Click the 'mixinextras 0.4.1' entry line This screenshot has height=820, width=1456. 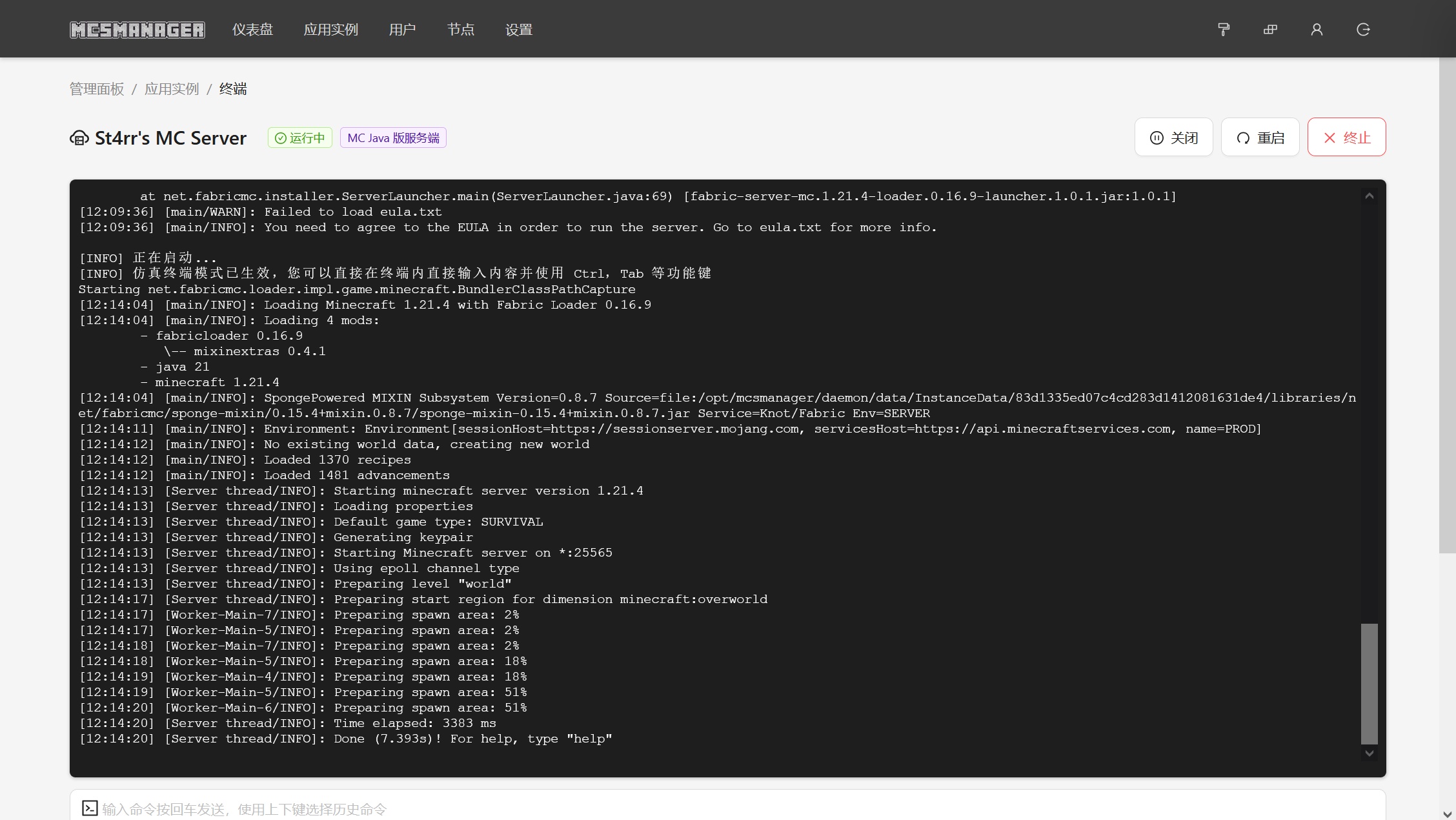click(x=245, y=351)
